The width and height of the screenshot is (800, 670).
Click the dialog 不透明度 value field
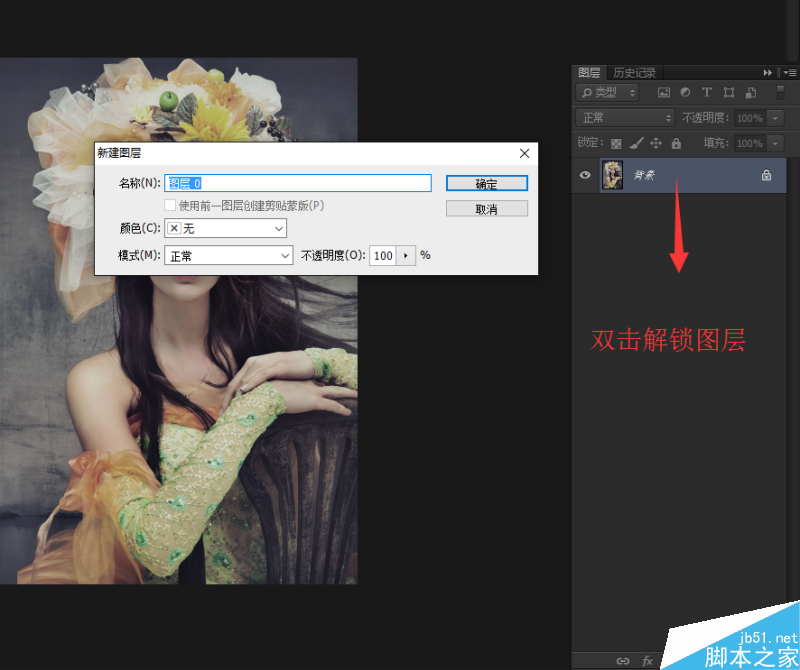tap(383, 255)
